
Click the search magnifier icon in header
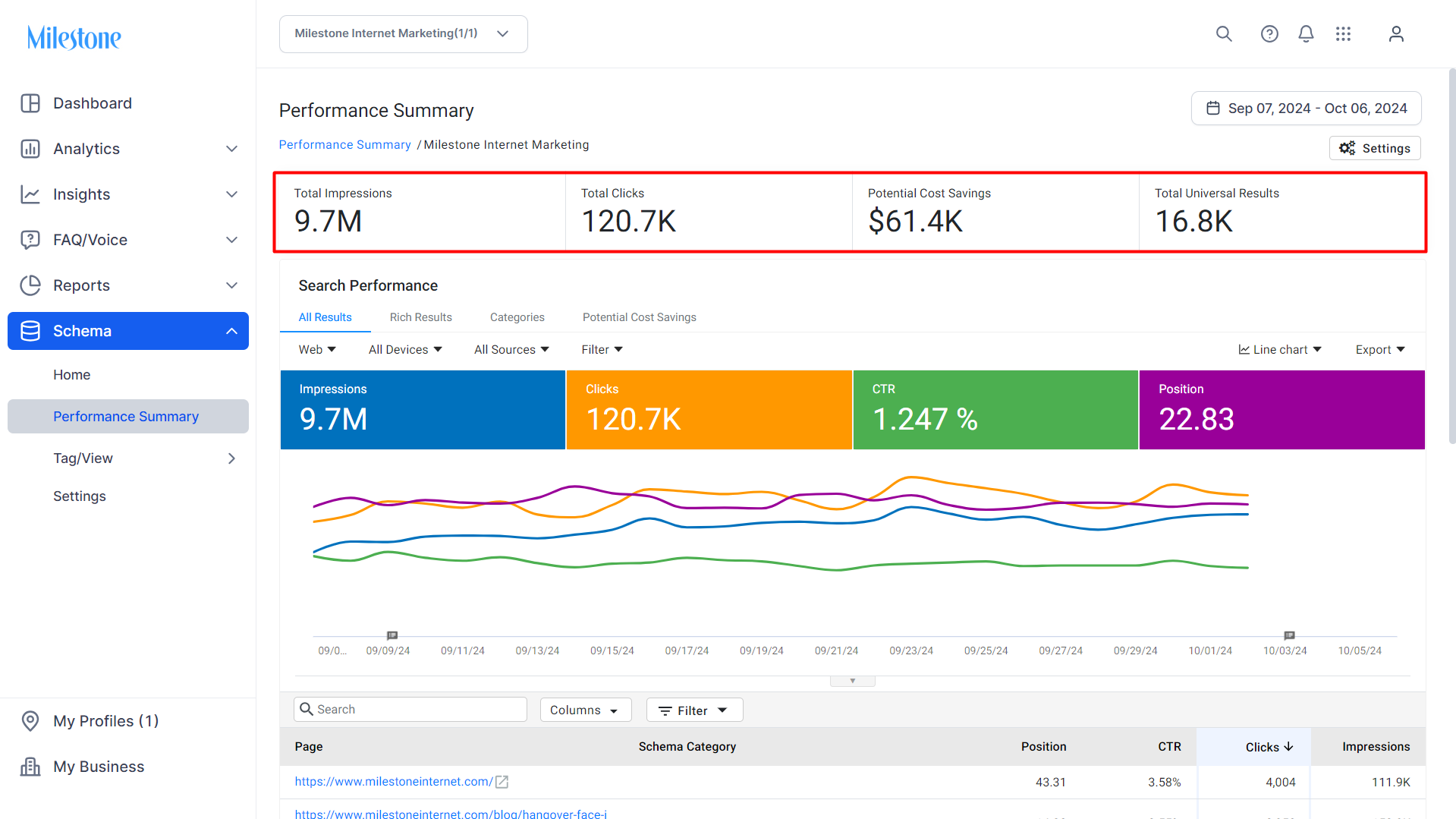[1224, 34]
